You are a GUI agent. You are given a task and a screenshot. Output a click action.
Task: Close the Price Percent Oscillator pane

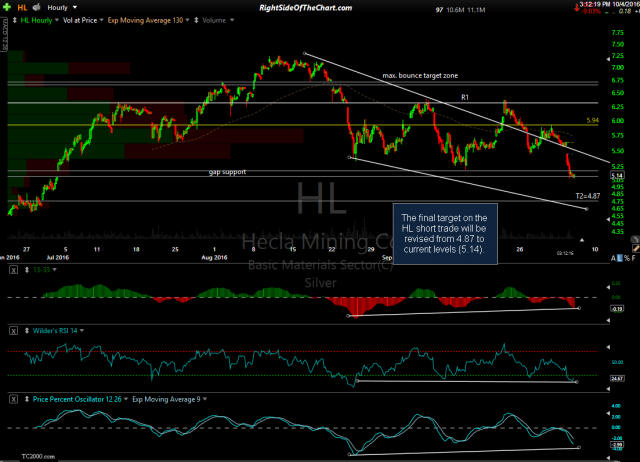tap(13, 399)
